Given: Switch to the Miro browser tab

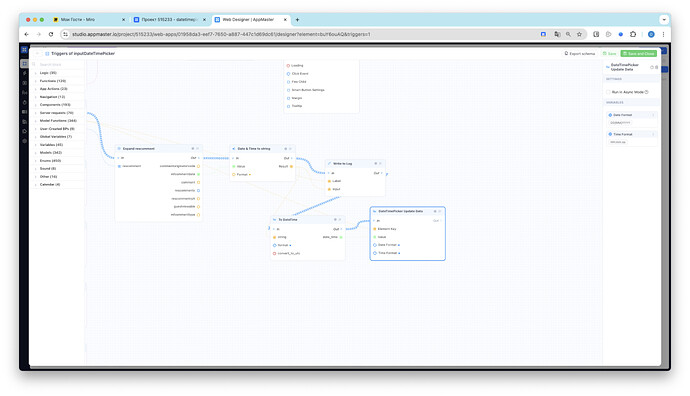Looking at the screenshot, I should tap(88, 19).
